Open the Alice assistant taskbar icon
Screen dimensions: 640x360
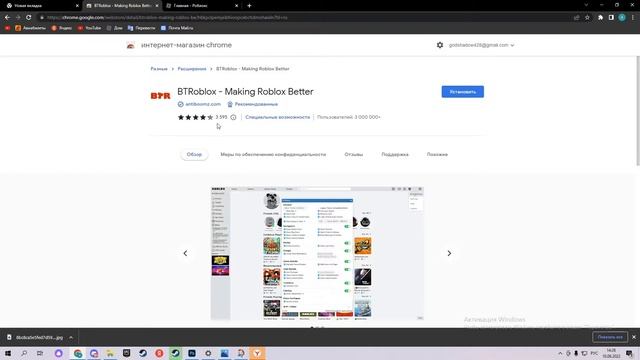point(59,353)
